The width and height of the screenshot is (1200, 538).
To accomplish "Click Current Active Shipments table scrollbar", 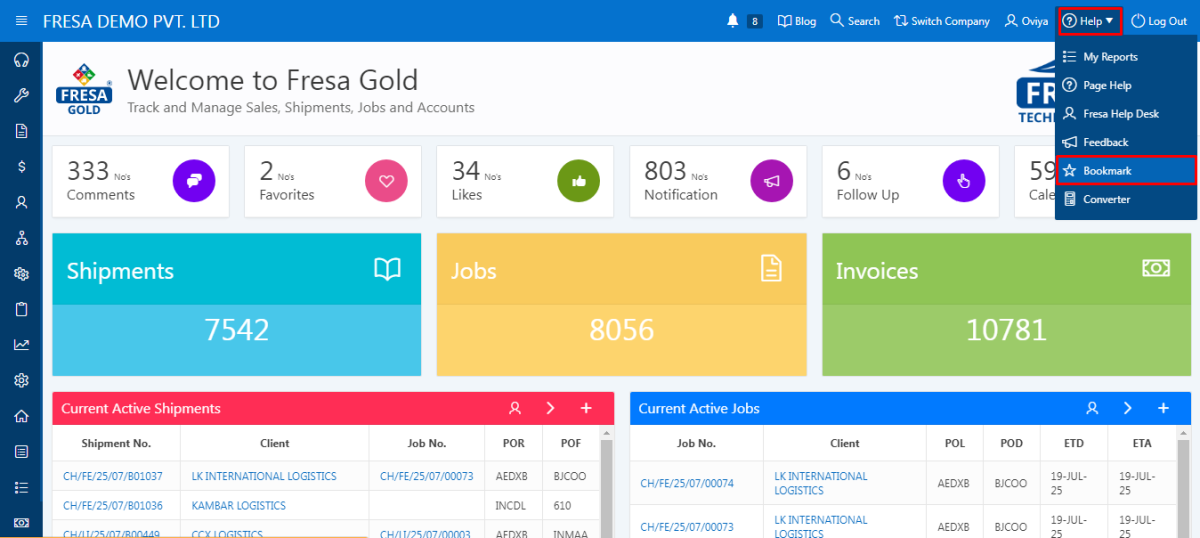I will pyautogui.click(x=606, y=483).
